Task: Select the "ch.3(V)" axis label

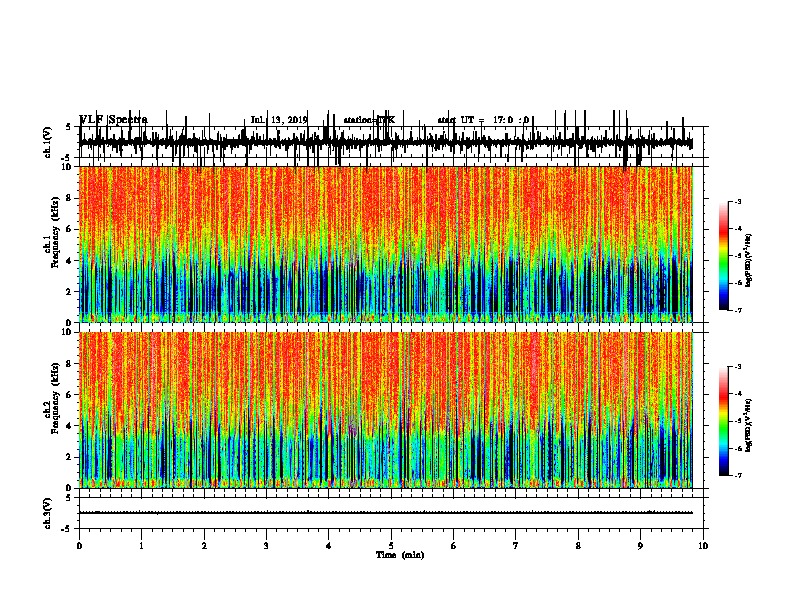Action: click(48, 513)
